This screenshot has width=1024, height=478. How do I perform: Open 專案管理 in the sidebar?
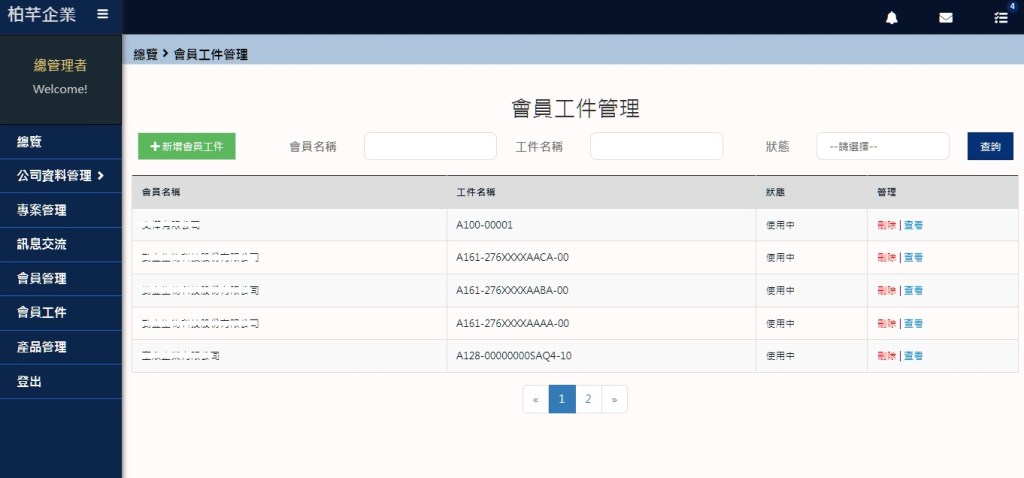point(42,210)
